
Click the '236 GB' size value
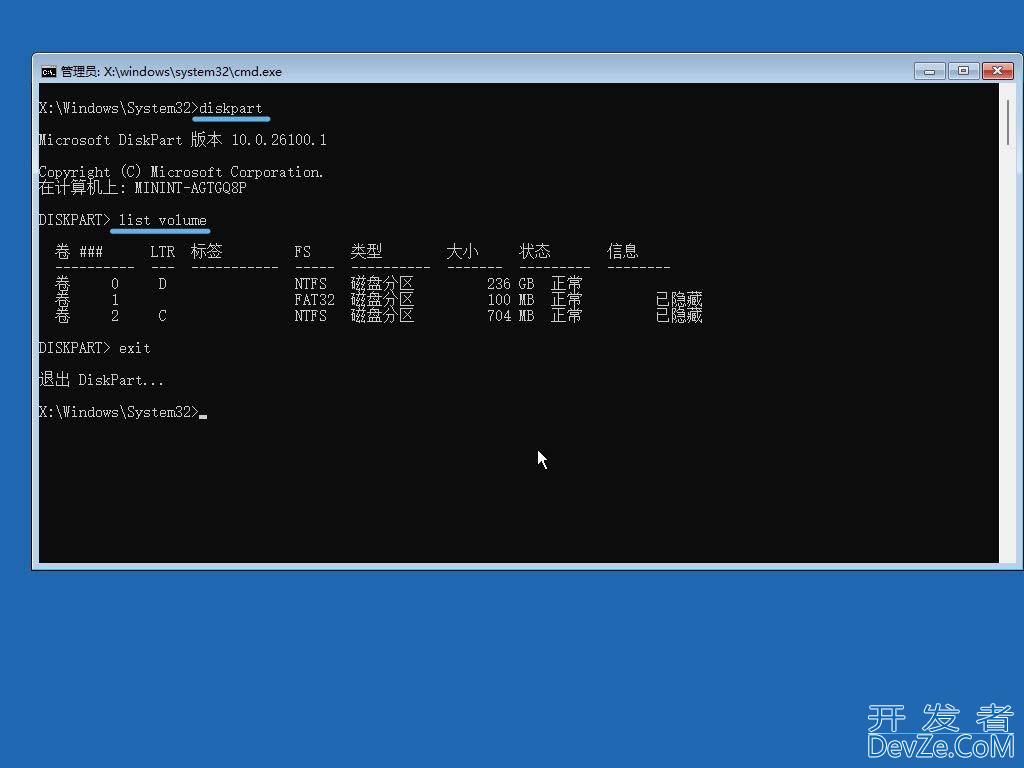[x=511, y=284]
